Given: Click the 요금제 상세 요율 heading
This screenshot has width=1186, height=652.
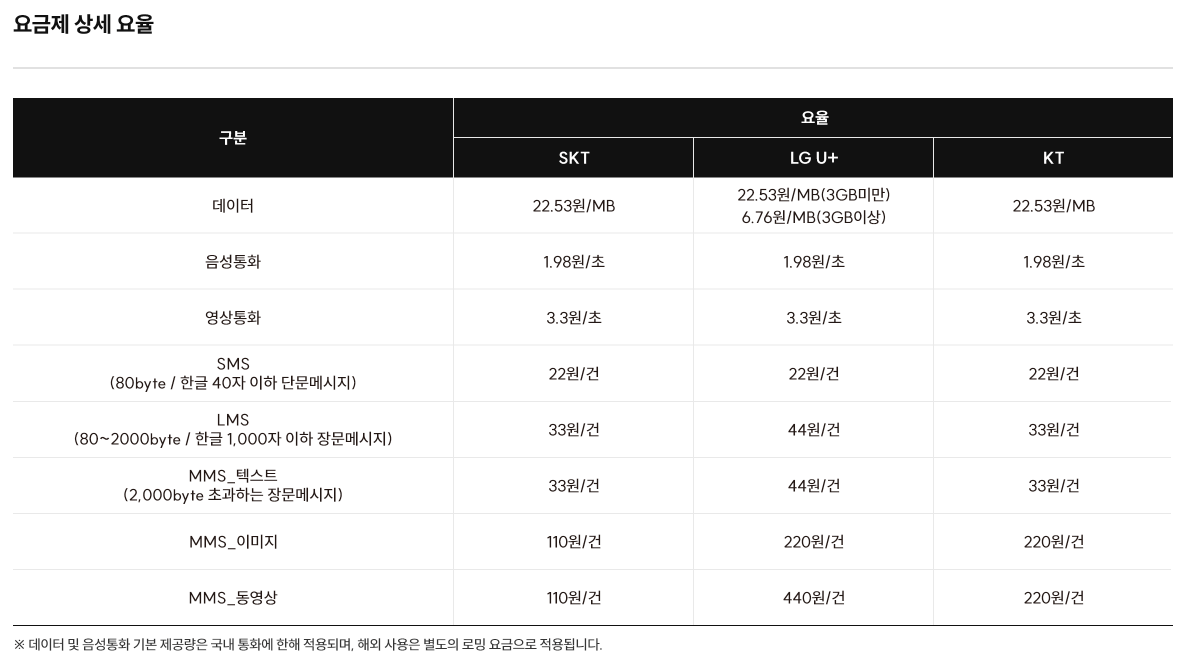Looking at the screenshot, I should coord(83,24).
